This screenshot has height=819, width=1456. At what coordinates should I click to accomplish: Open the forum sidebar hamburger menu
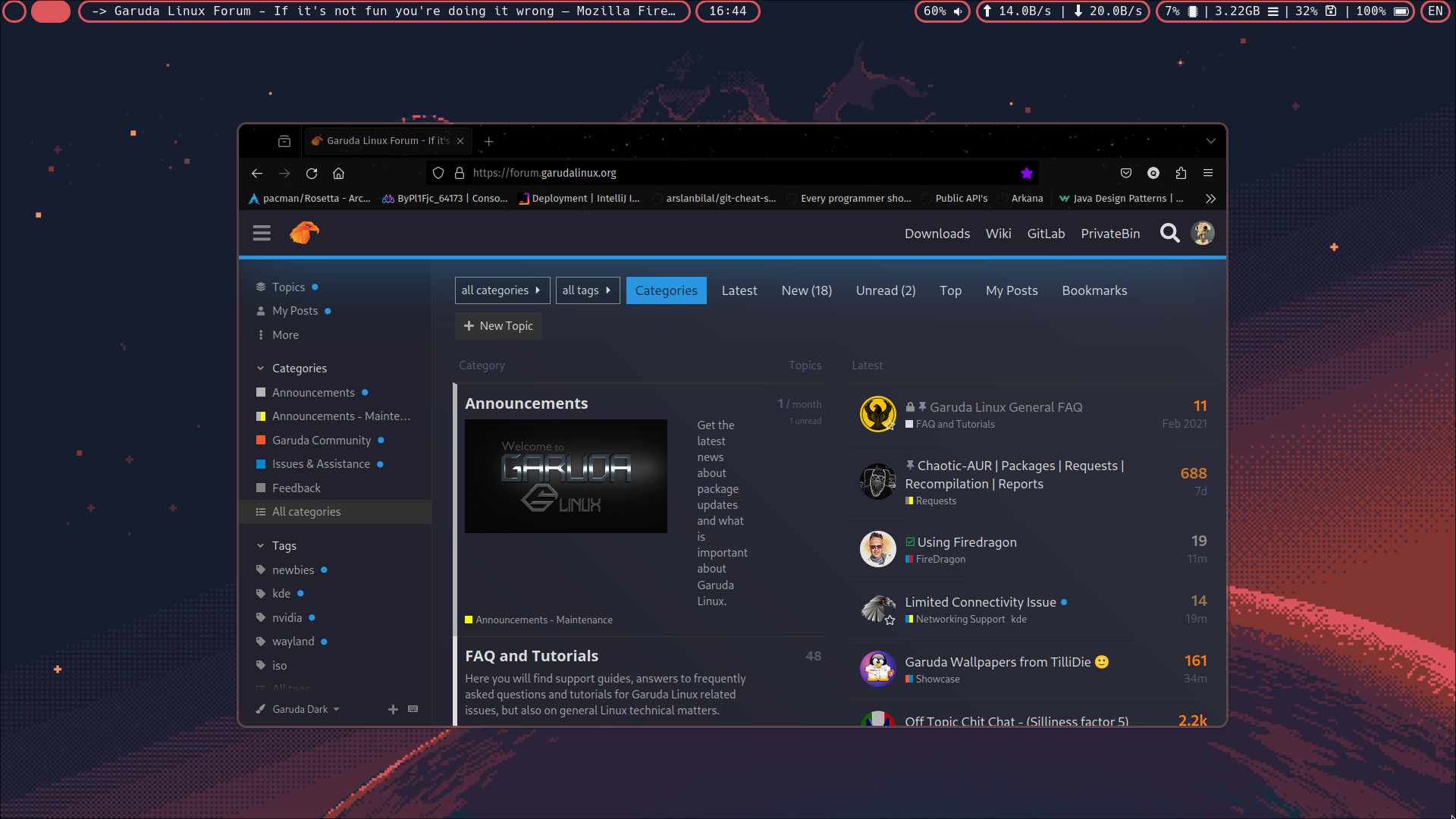pos(262,234)
